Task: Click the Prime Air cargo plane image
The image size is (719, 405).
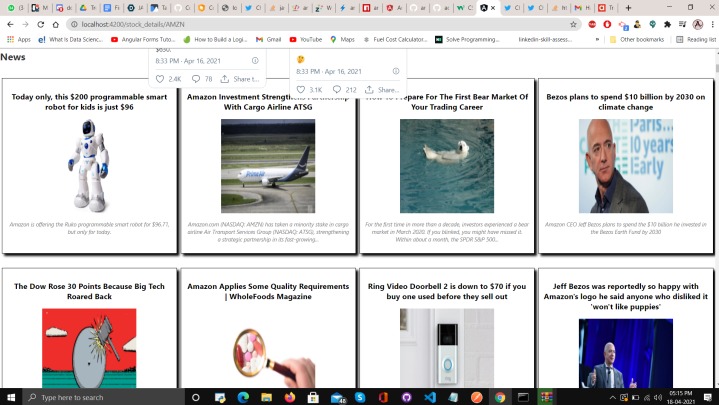Action: 268,166
